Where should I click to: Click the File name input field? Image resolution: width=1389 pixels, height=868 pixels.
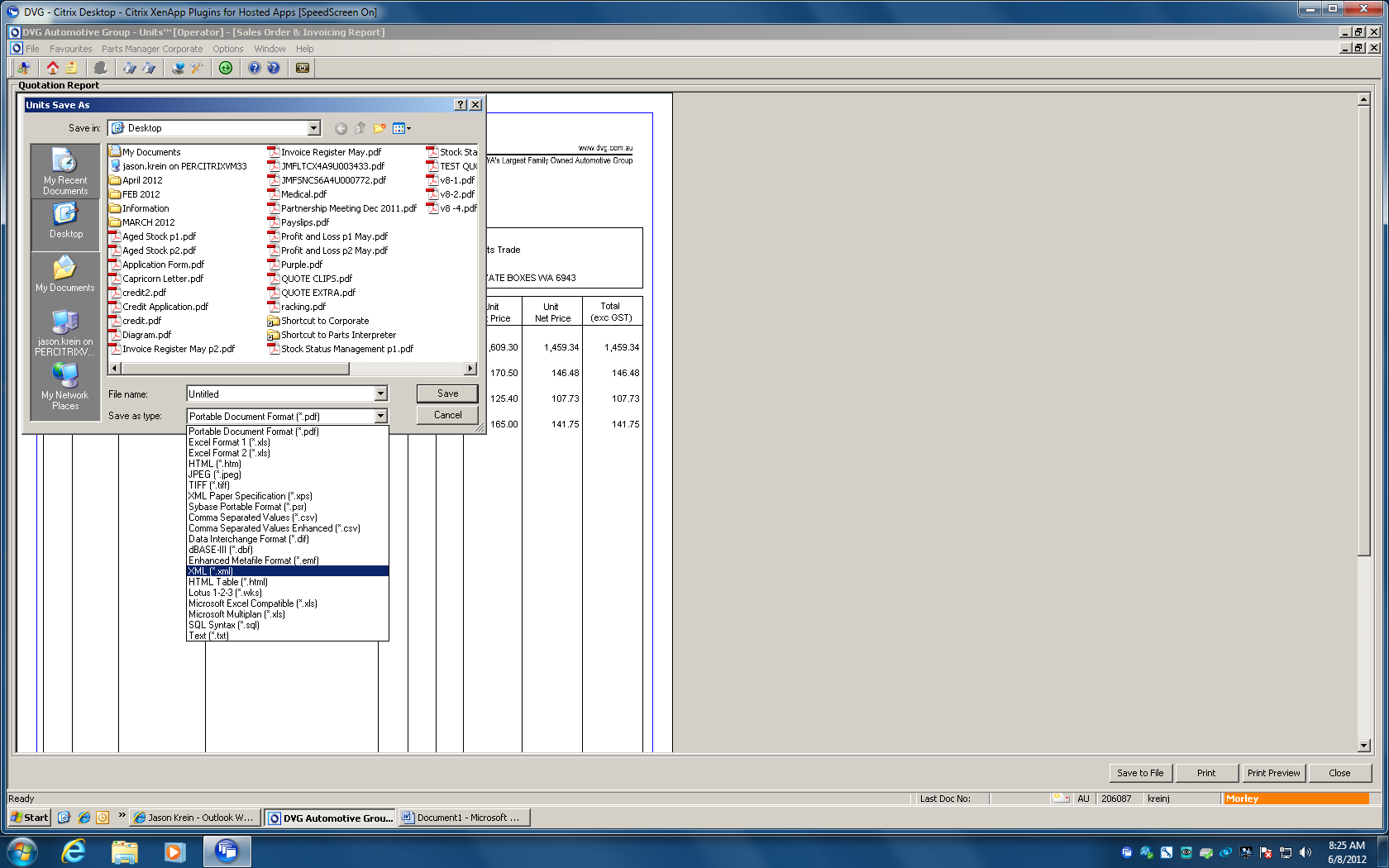click(280, 394)
